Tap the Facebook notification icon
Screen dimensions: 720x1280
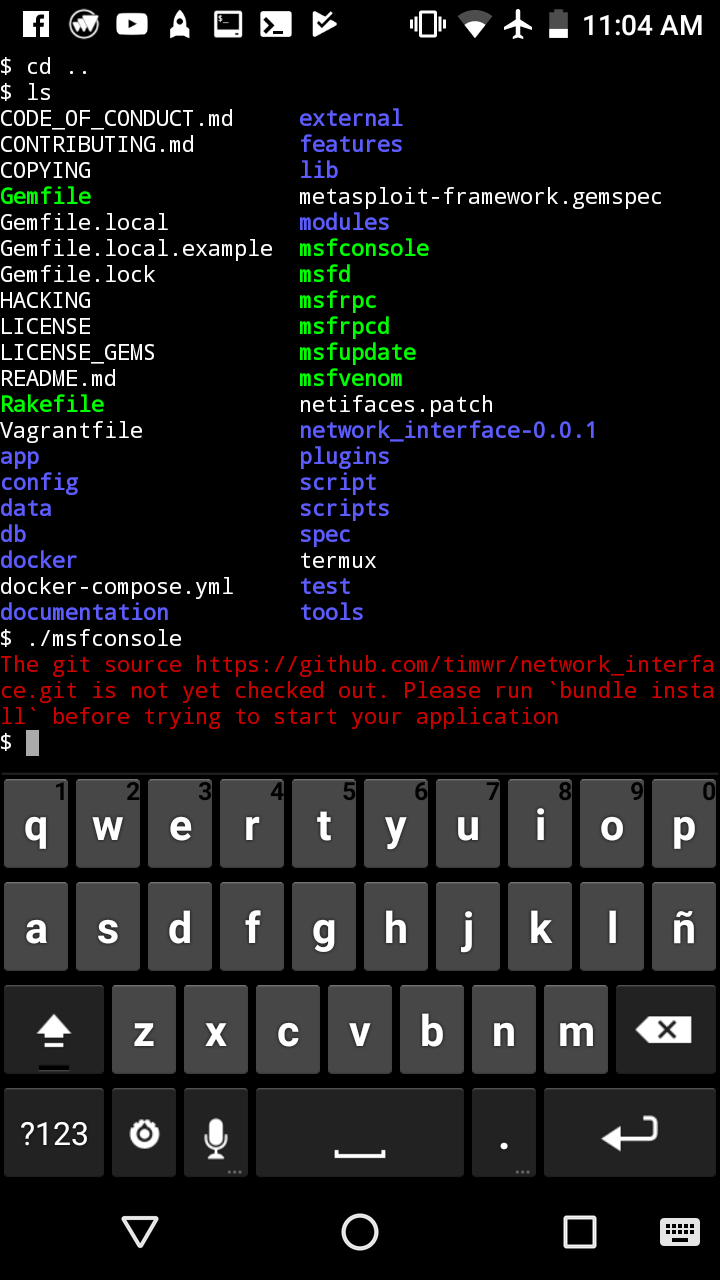click(36, 25)
